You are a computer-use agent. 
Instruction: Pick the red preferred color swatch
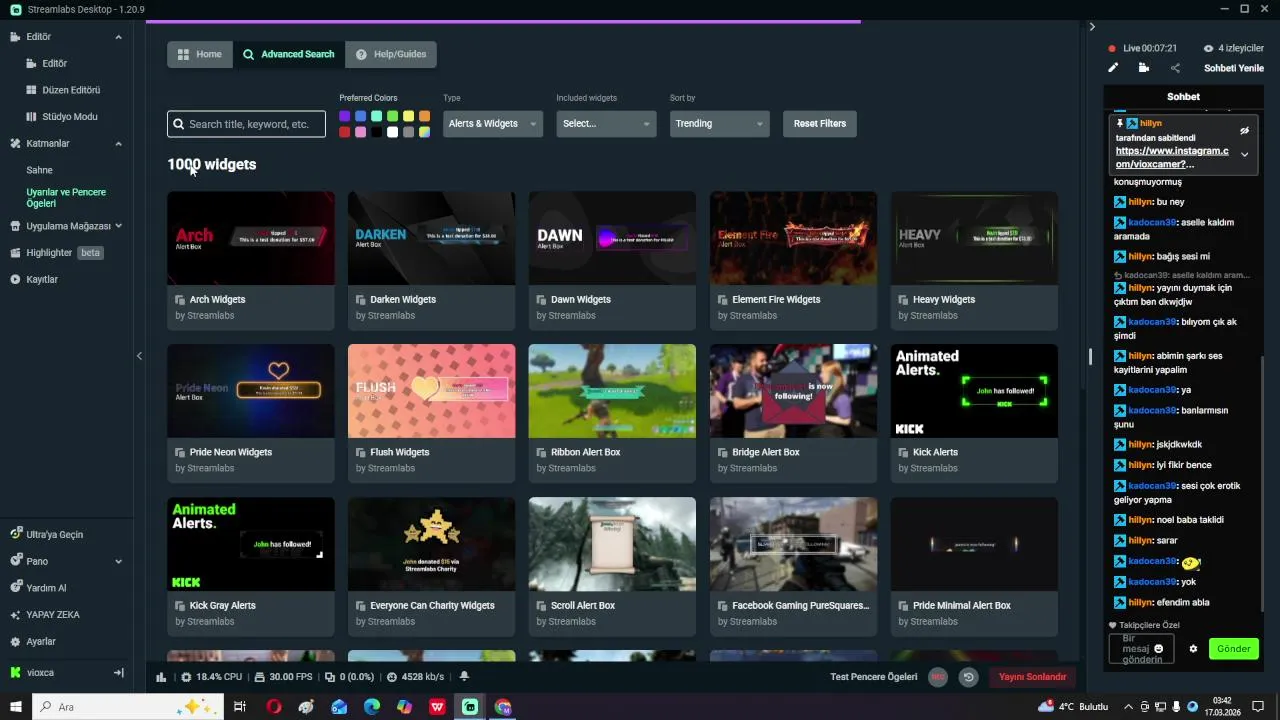pos(345,132)
